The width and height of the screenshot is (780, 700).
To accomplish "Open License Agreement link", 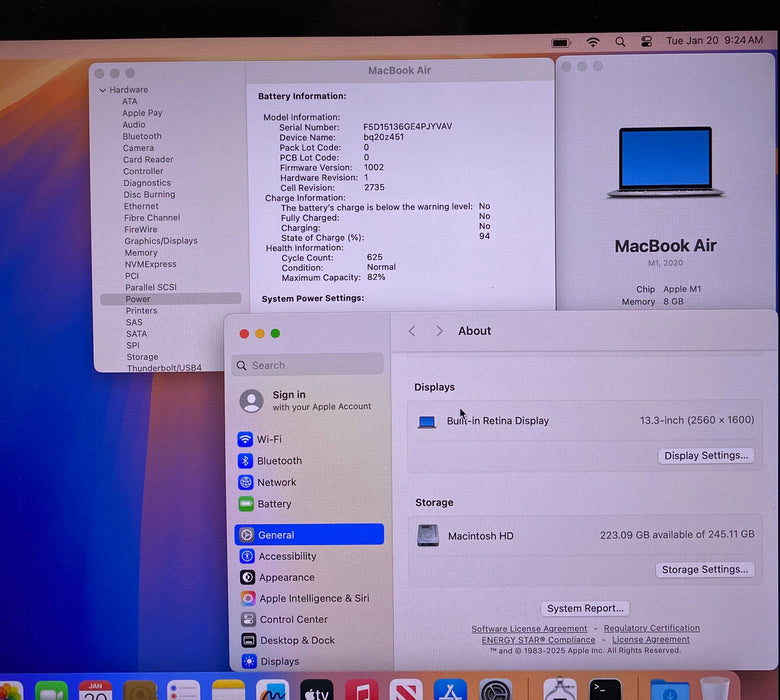I will [x=651, y=639].
